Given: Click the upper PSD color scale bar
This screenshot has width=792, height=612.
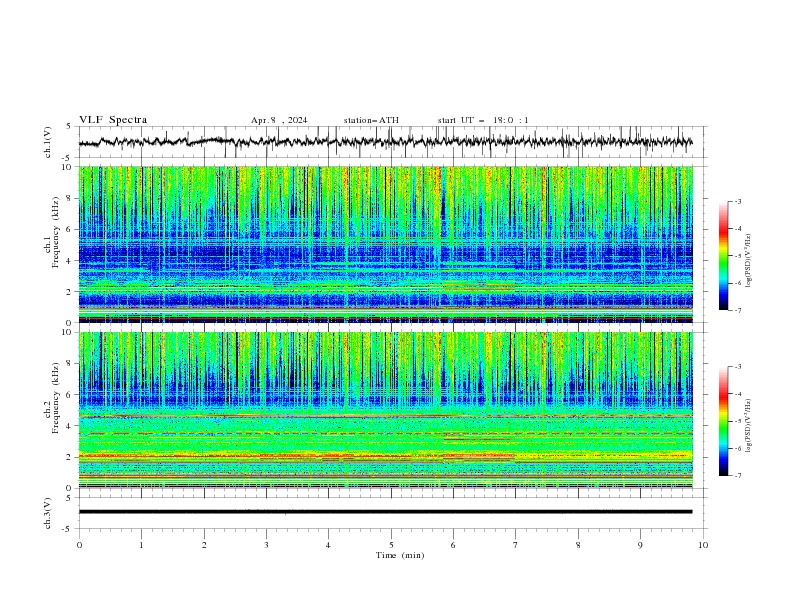Looking at the screenshot, I should pos(723,256).
